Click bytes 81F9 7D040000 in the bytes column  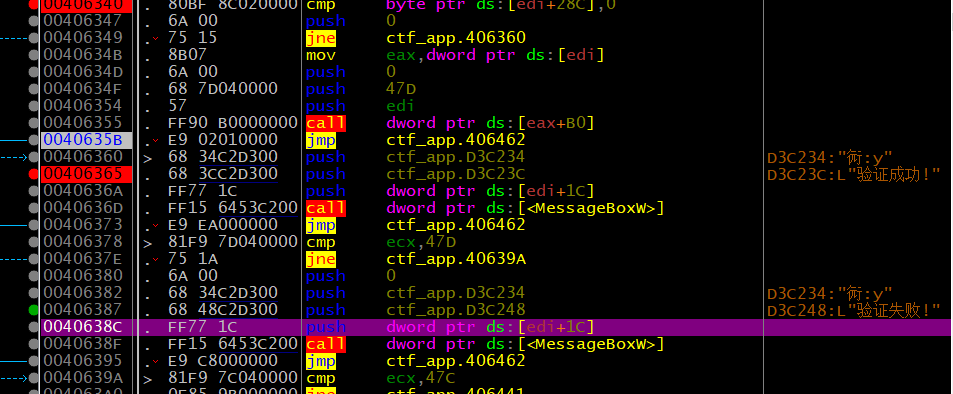point(233,242)
